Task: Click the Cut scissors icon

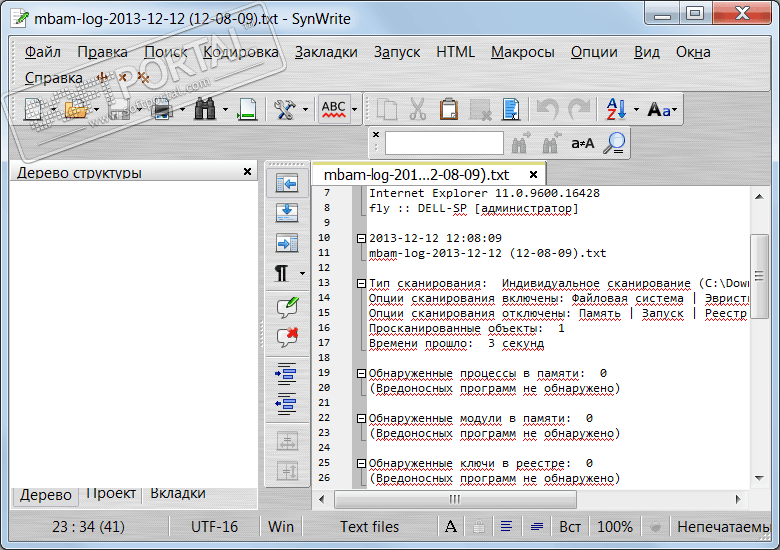Action: click(x=418, y=109)
